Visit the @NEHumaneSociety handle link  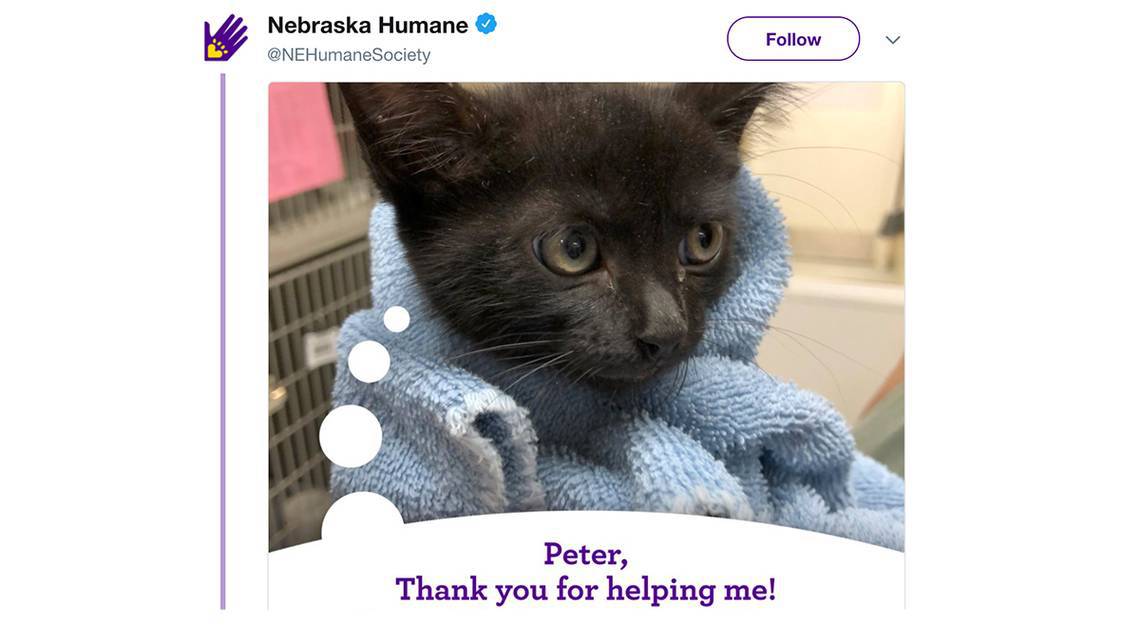pos(349,55)
